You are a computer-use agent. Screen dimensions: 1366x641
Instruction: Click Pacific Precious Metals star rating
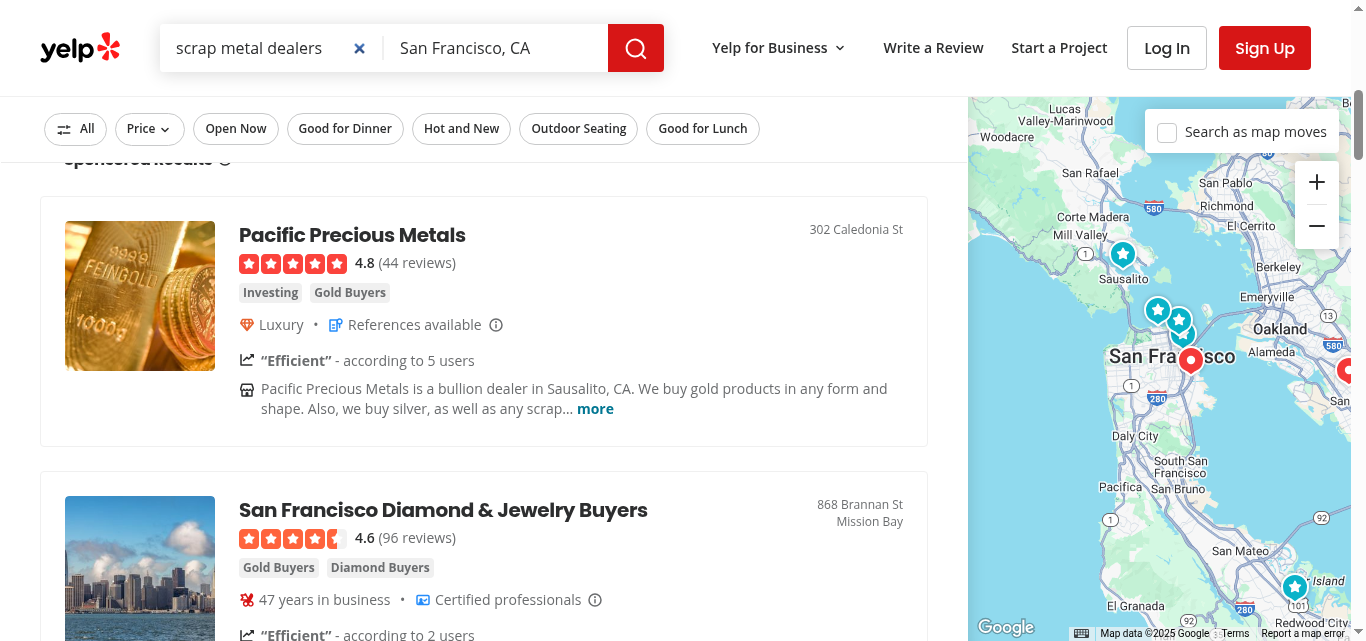(293, 264)
